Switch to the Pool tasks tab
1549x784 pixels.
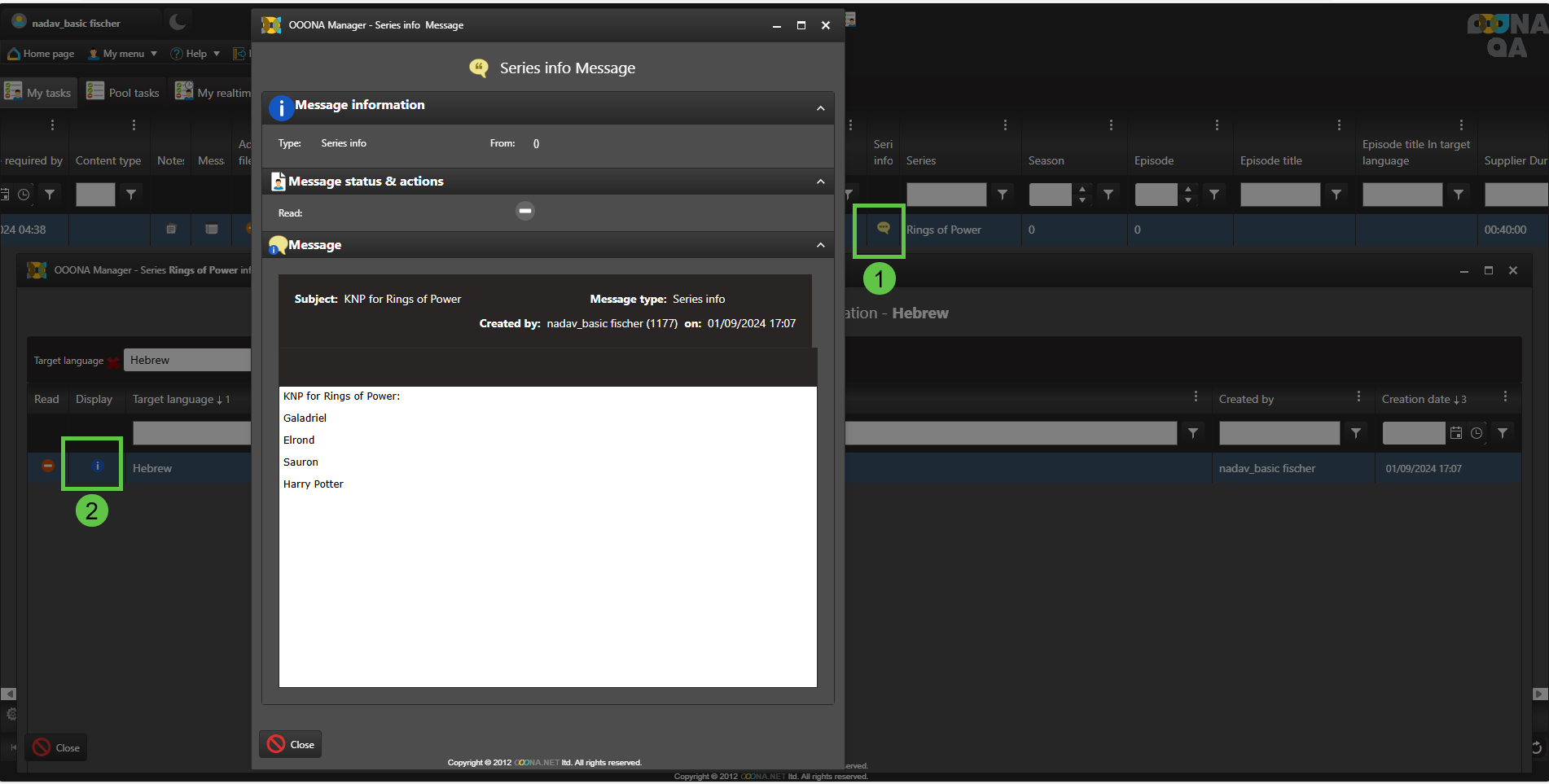(125, 92)
